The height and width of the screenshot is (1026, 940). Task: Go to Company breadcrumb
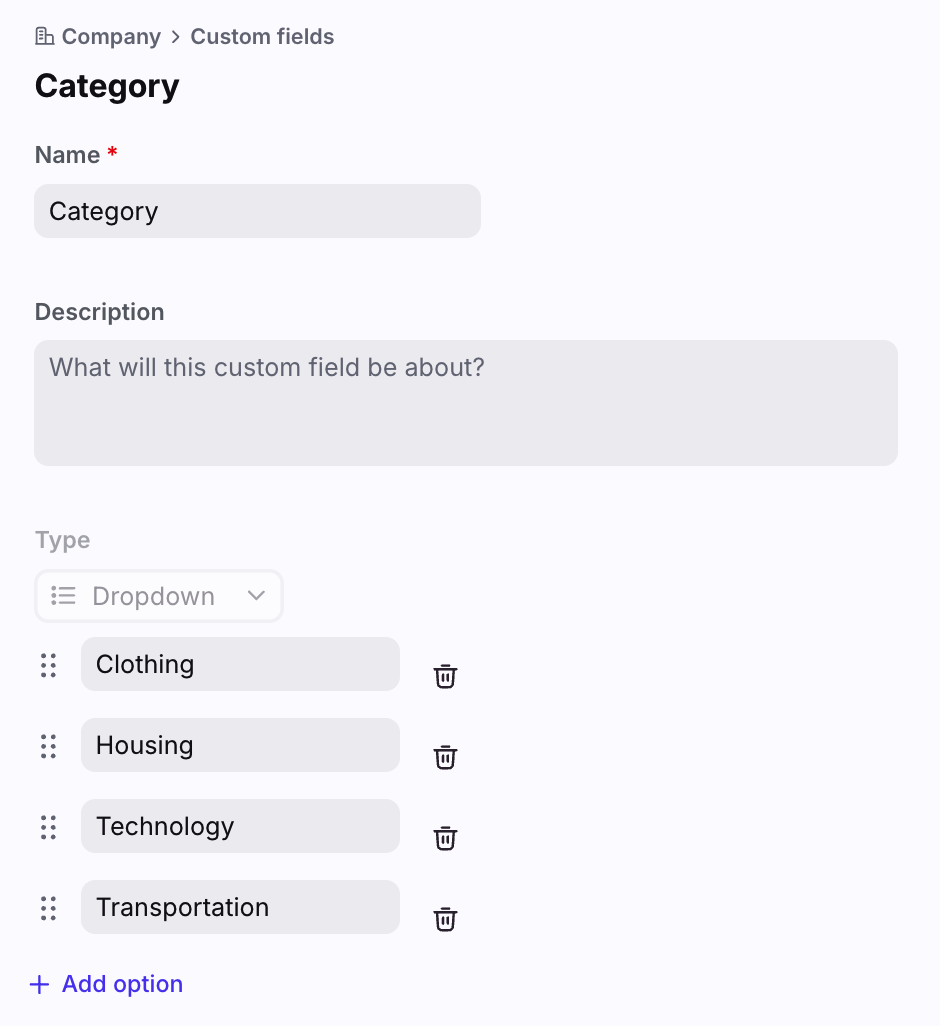(x=111, y=37)
